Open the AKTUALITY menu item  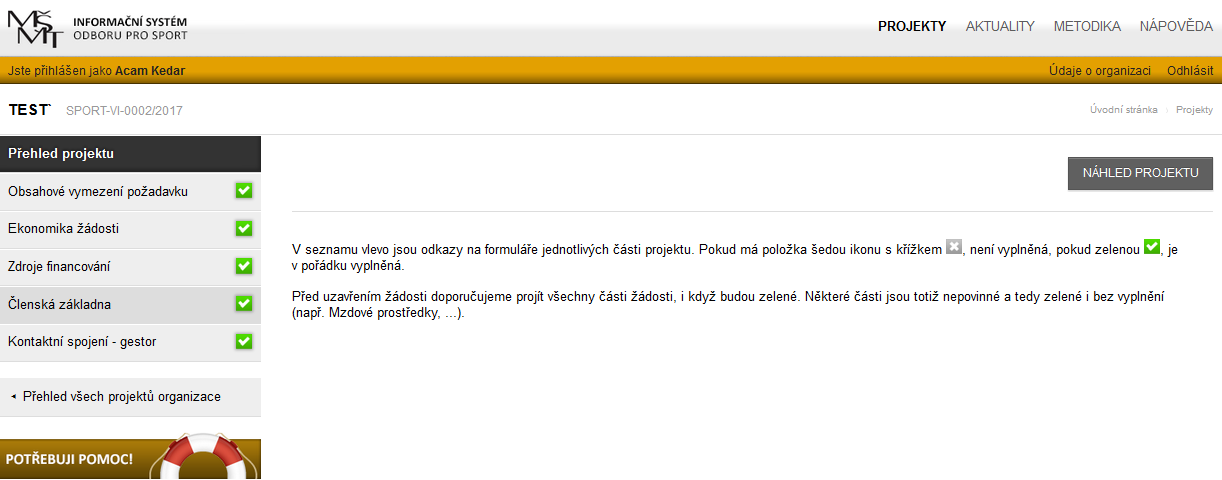point(1000,26)
